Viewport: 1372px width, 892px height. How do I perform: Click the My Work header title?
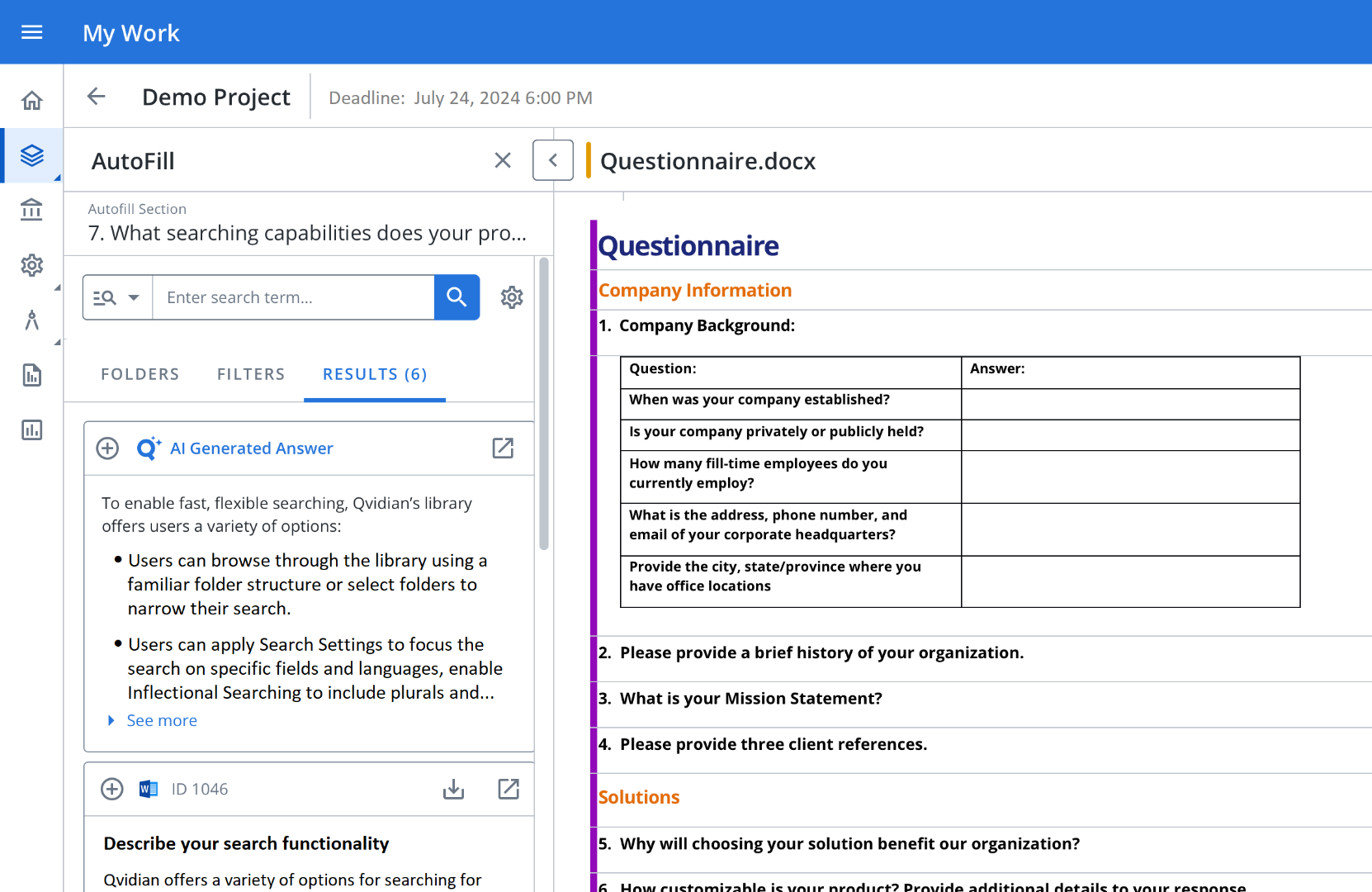130,33
